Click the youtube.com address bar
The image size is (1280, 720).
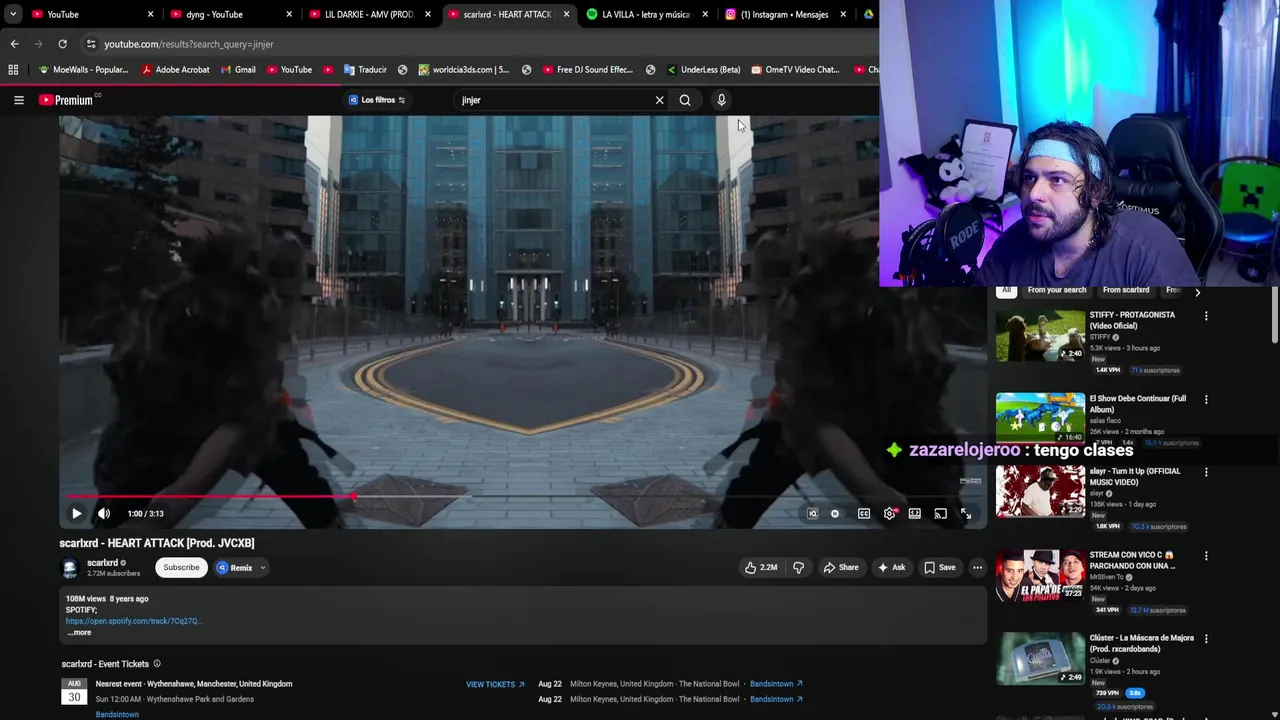click(x=480, y=44)
